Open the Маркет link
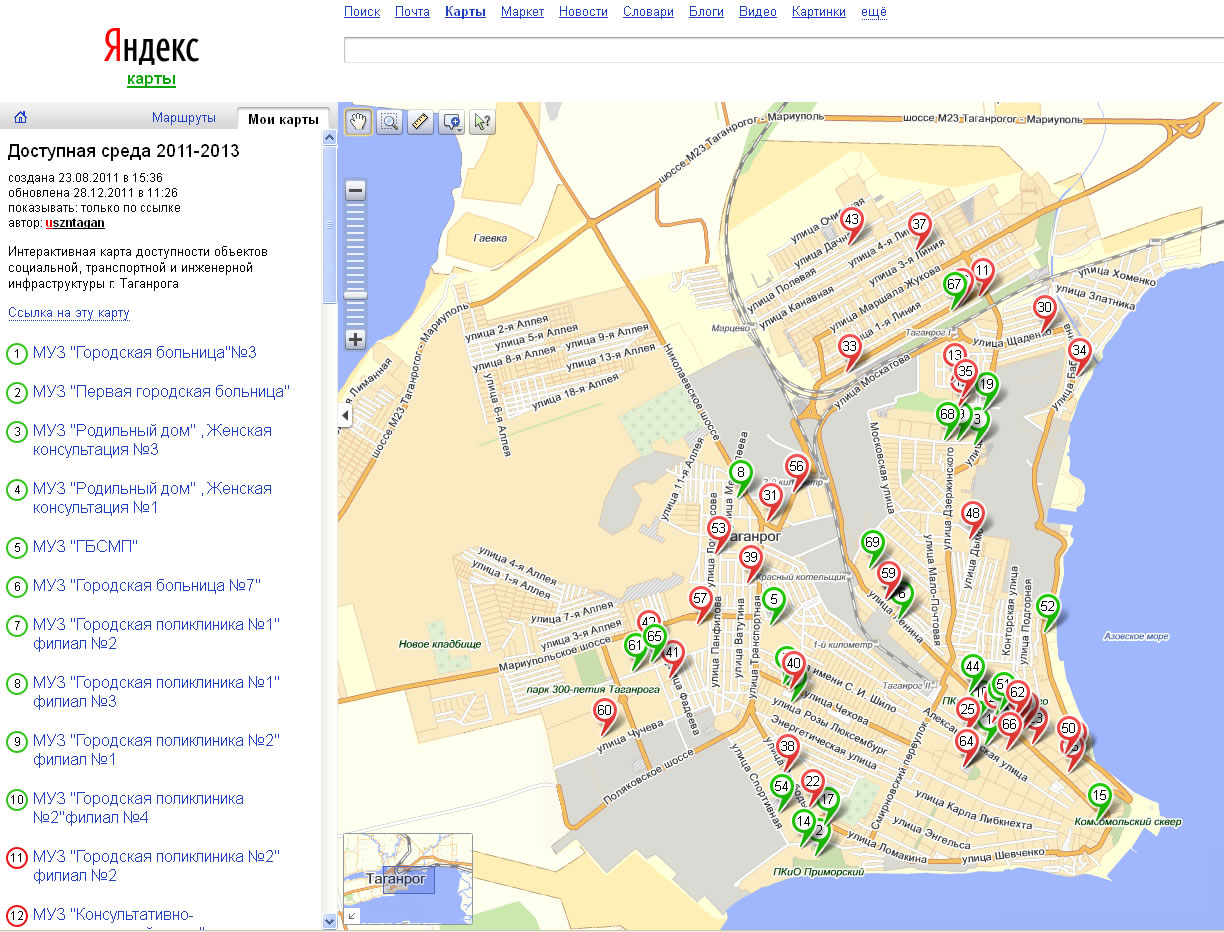This screenshot has height=932, width=1224. click(x=522, y=12)
